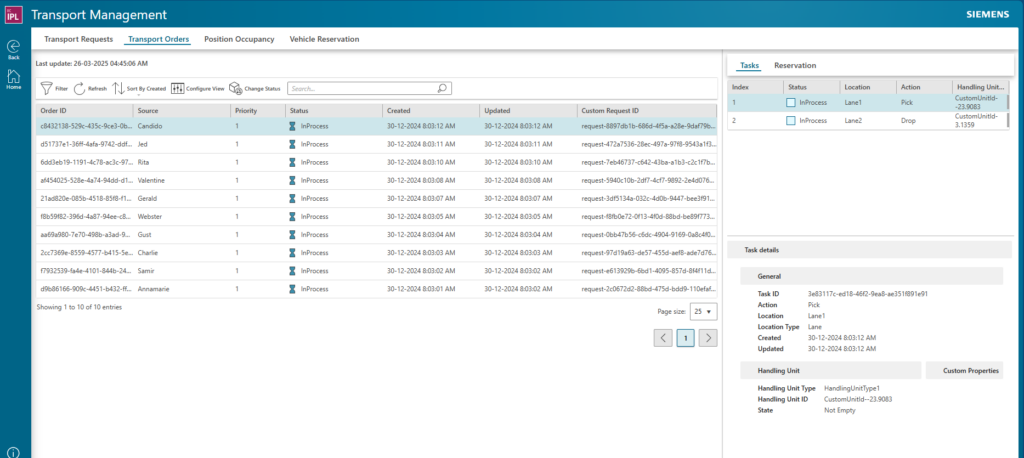Click inside the Search input field
Screen dimensions: 1024x458
point(362,88)
